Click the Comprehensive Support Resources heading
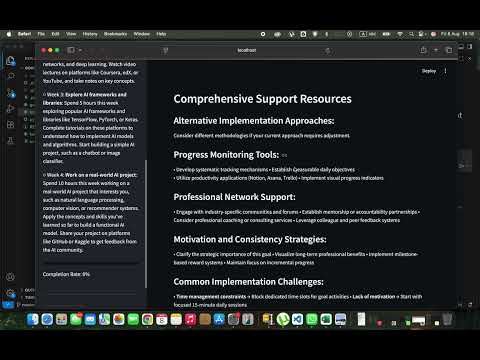This screenshot has height=360, width=480. tap(262, 99)
